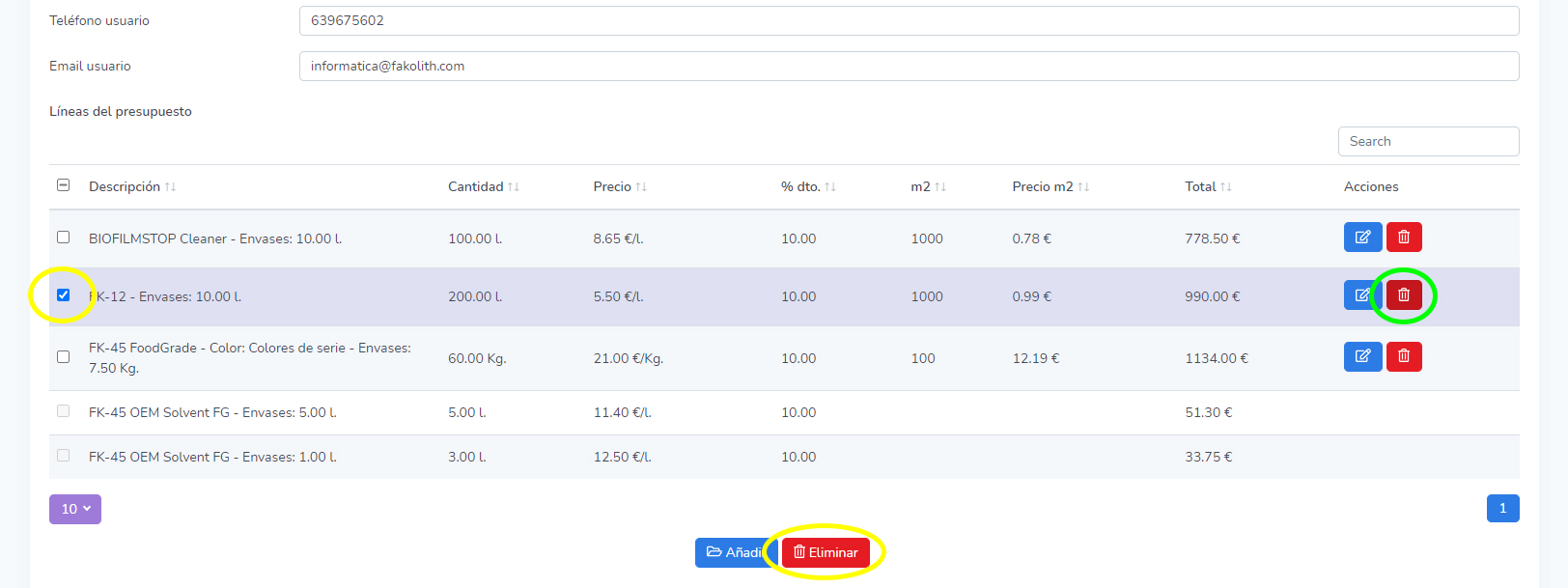1568x588 pixels.
Task: Uncheck the FK-12 row checkbox
Action: click(x=64, y=295)
